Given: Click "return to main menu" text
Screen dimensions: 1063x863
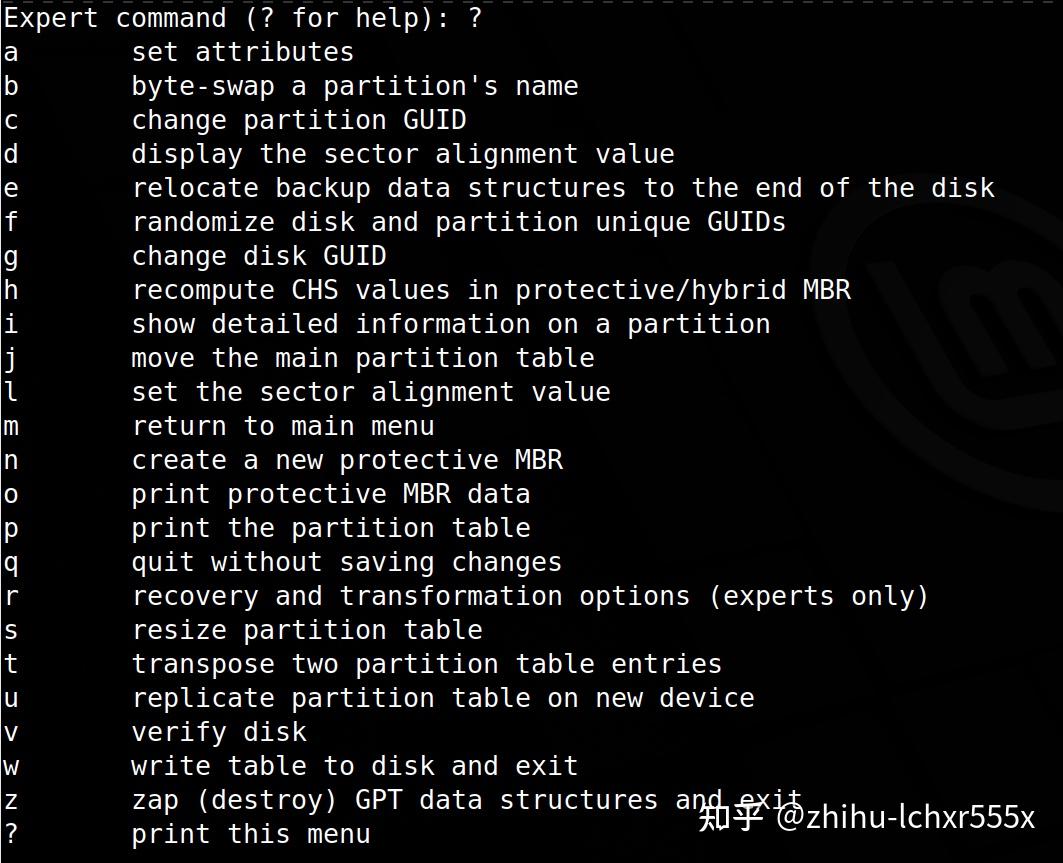Looking at the screenshot, I should (x=282, y=426).
